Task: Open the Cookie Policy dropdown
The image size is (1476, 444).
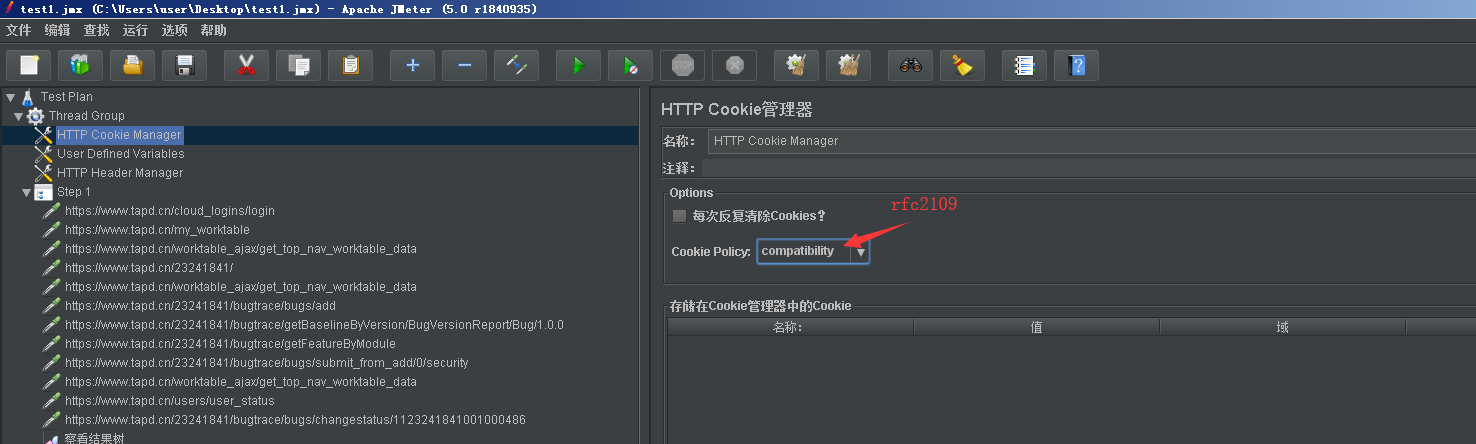Action: pyautogui.click(x=813, y=251)
